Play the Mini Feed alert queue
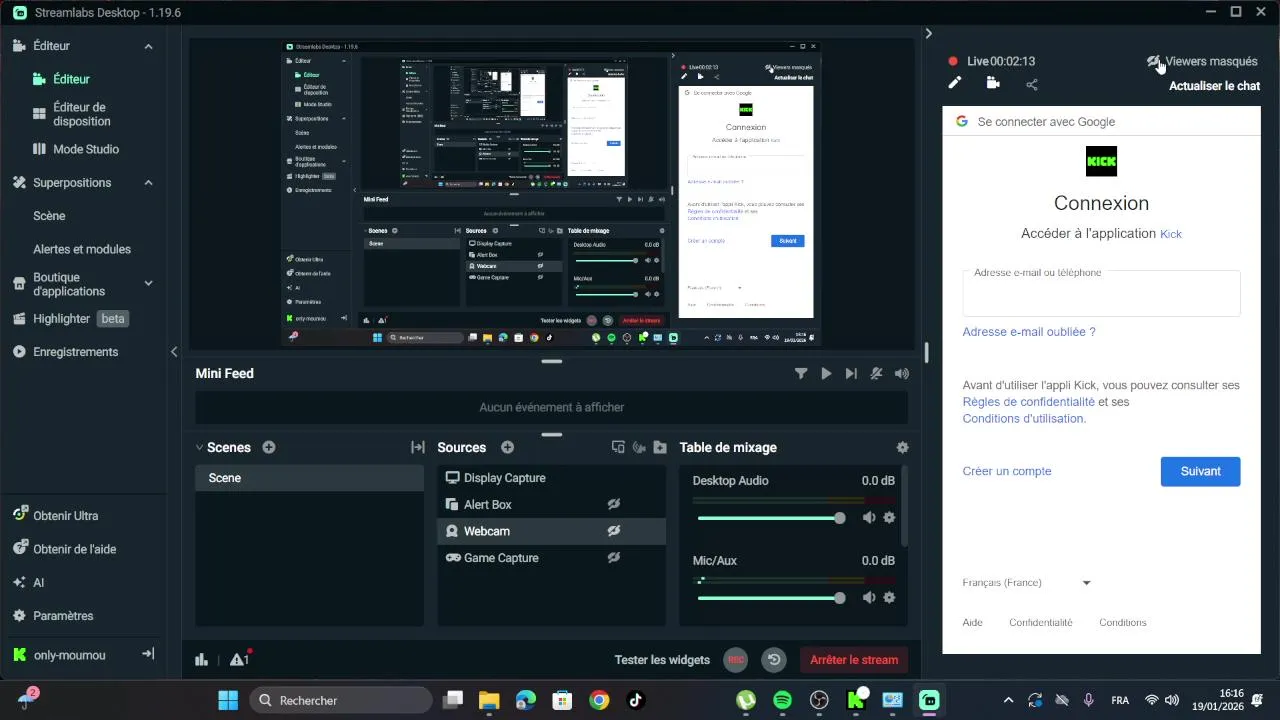 pyautogui.click(x=826, y=374)
